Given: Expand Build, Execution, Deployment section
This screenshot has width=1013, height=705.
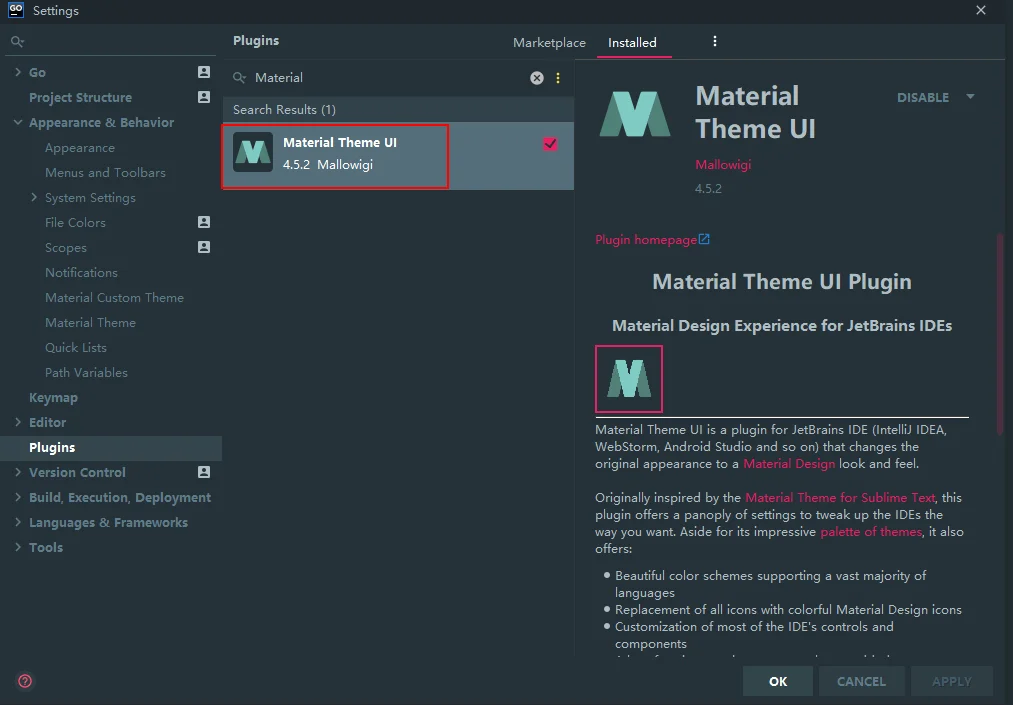Looking at the screenshot, I should 17,497.
